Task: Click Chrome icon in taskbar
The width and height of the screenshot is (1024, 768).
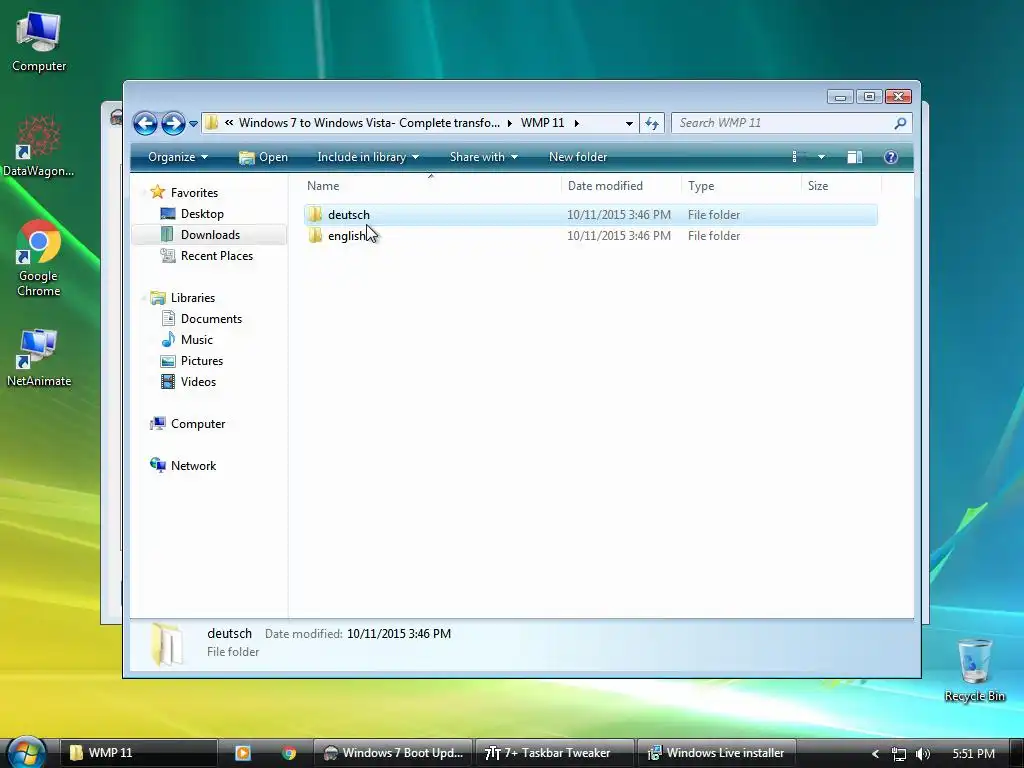Action: pyautogui.click(x=289, y=753)
